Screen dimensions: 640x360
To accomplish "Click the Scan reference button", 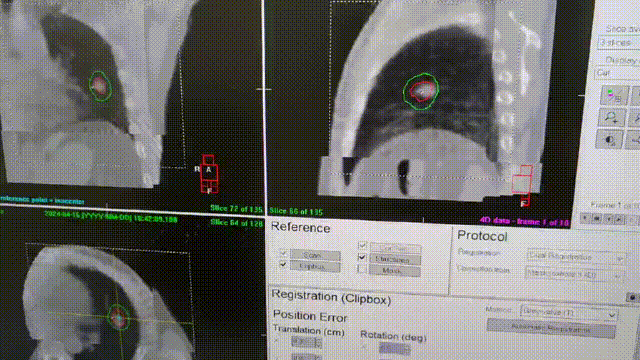I will [x=315, y=255].
